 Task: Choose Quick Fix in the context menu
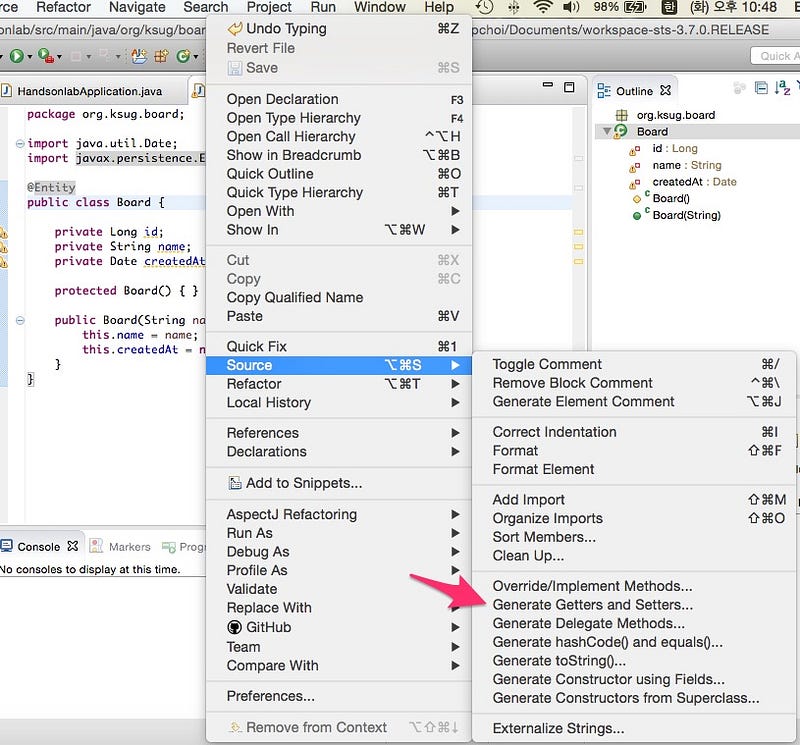point(339,346)
